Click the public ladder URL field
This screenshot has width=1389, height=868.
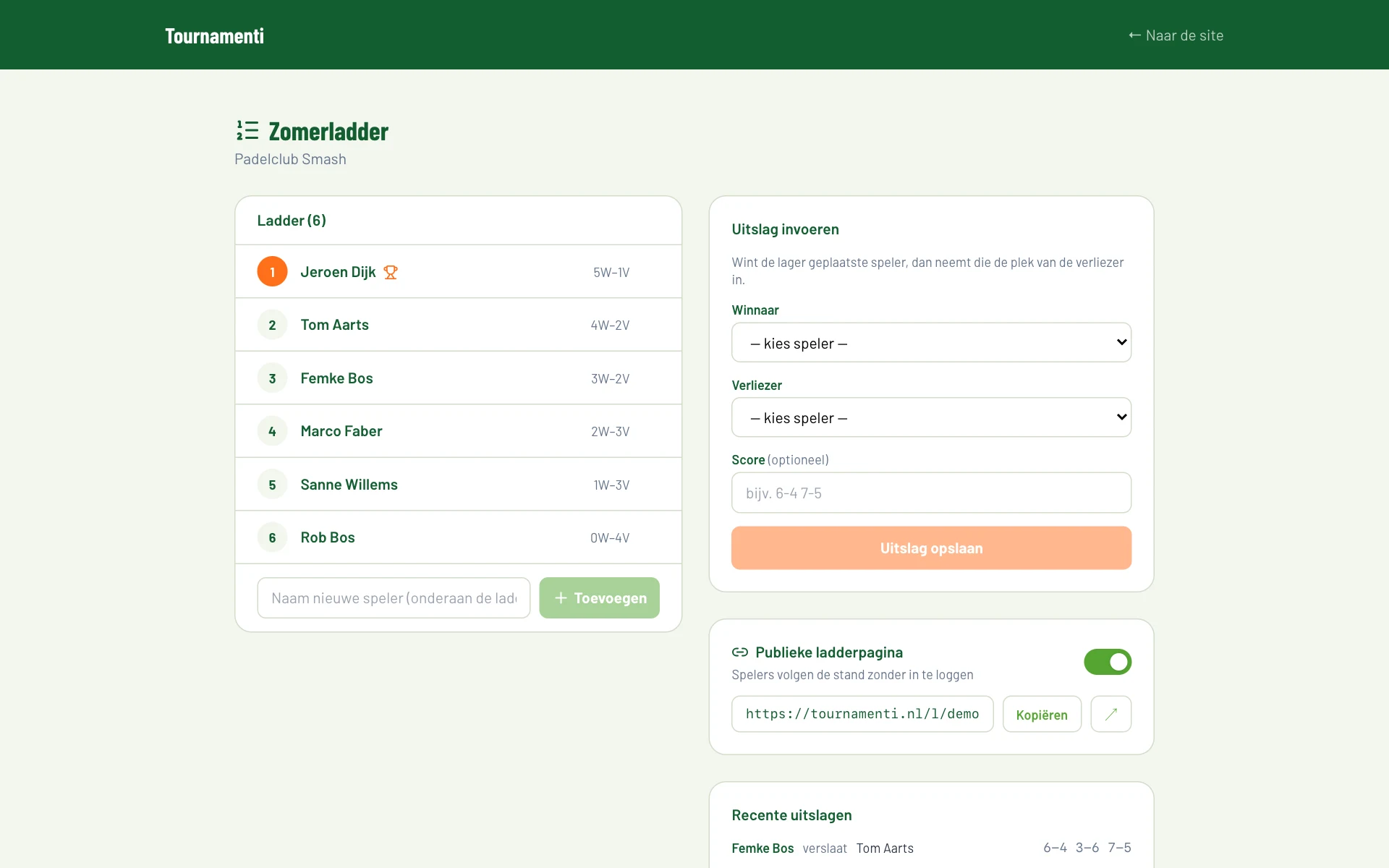[862, 714]
